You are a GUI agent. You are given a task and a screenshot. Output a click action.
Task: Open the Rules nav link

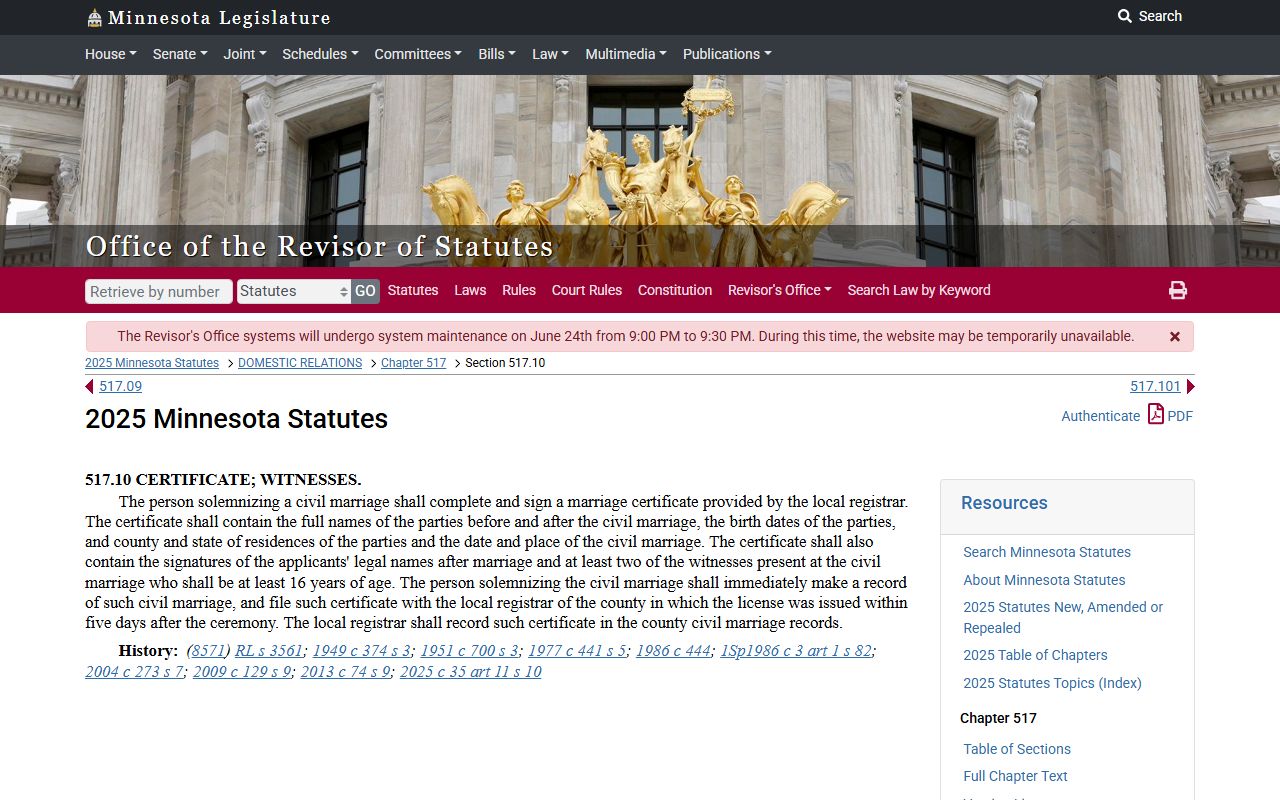519,290
